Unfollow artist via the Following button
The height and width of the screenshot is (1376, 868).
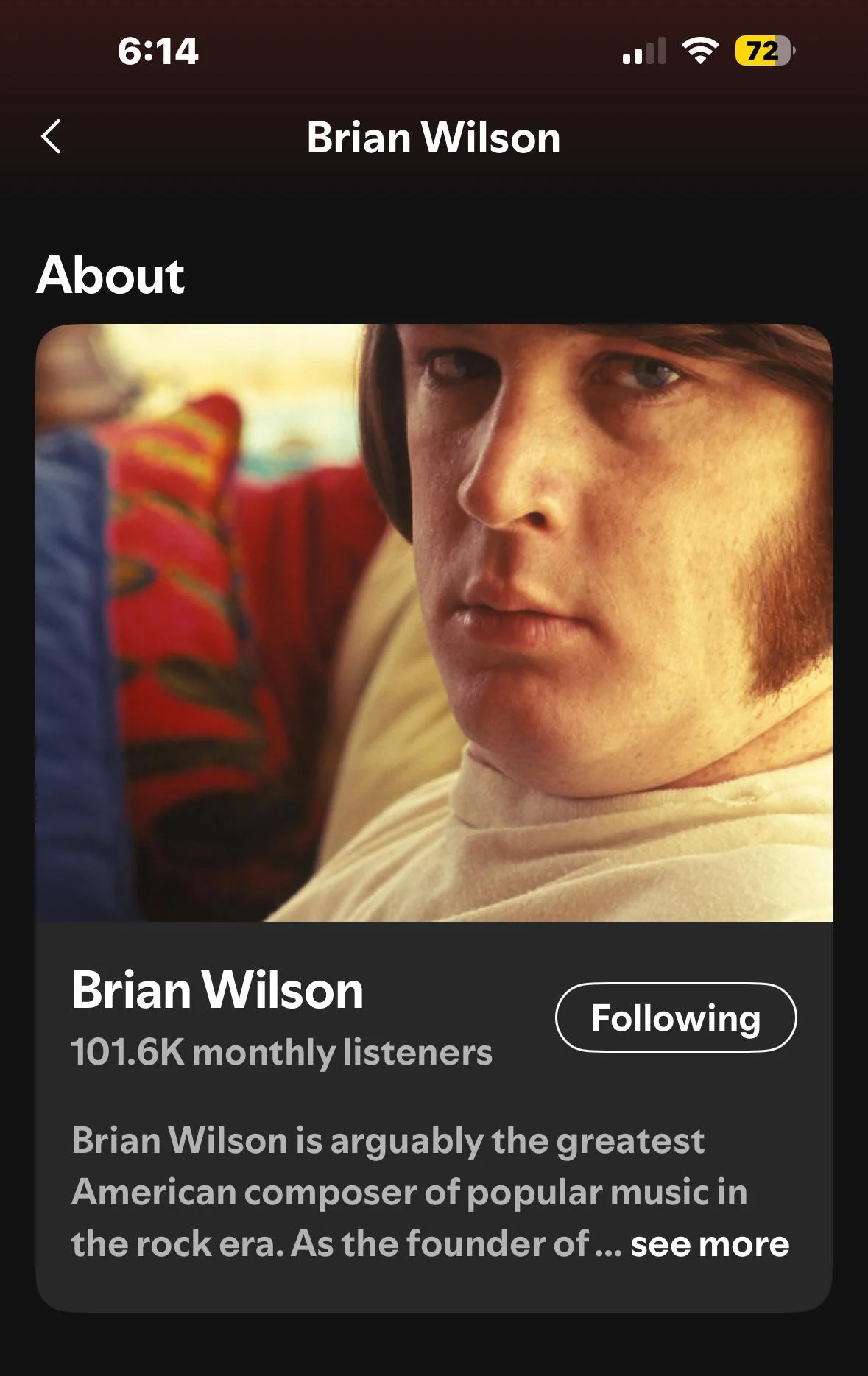click(x=676, y=1017)
